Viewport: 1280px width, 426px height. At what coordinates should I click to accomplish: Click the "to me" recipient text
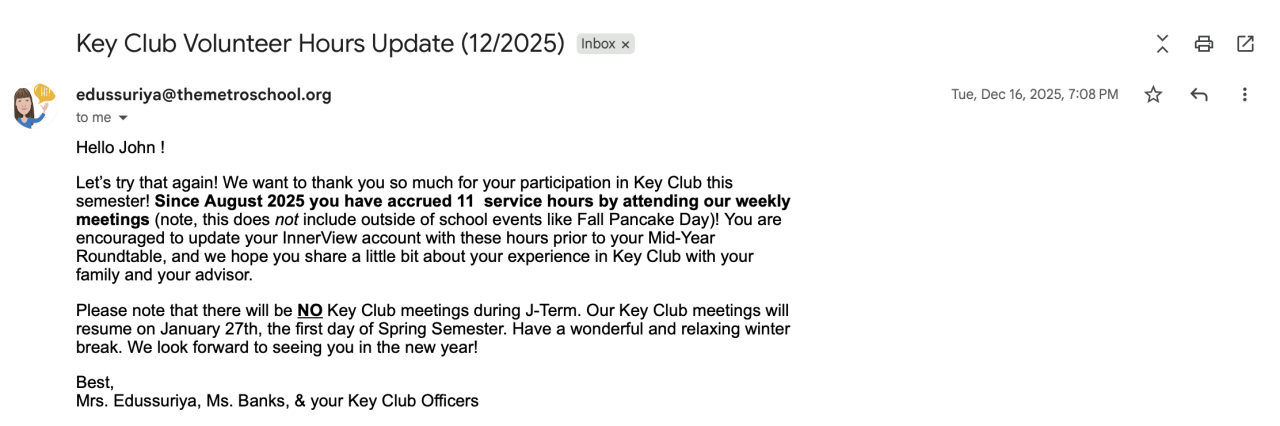(93, 118)
